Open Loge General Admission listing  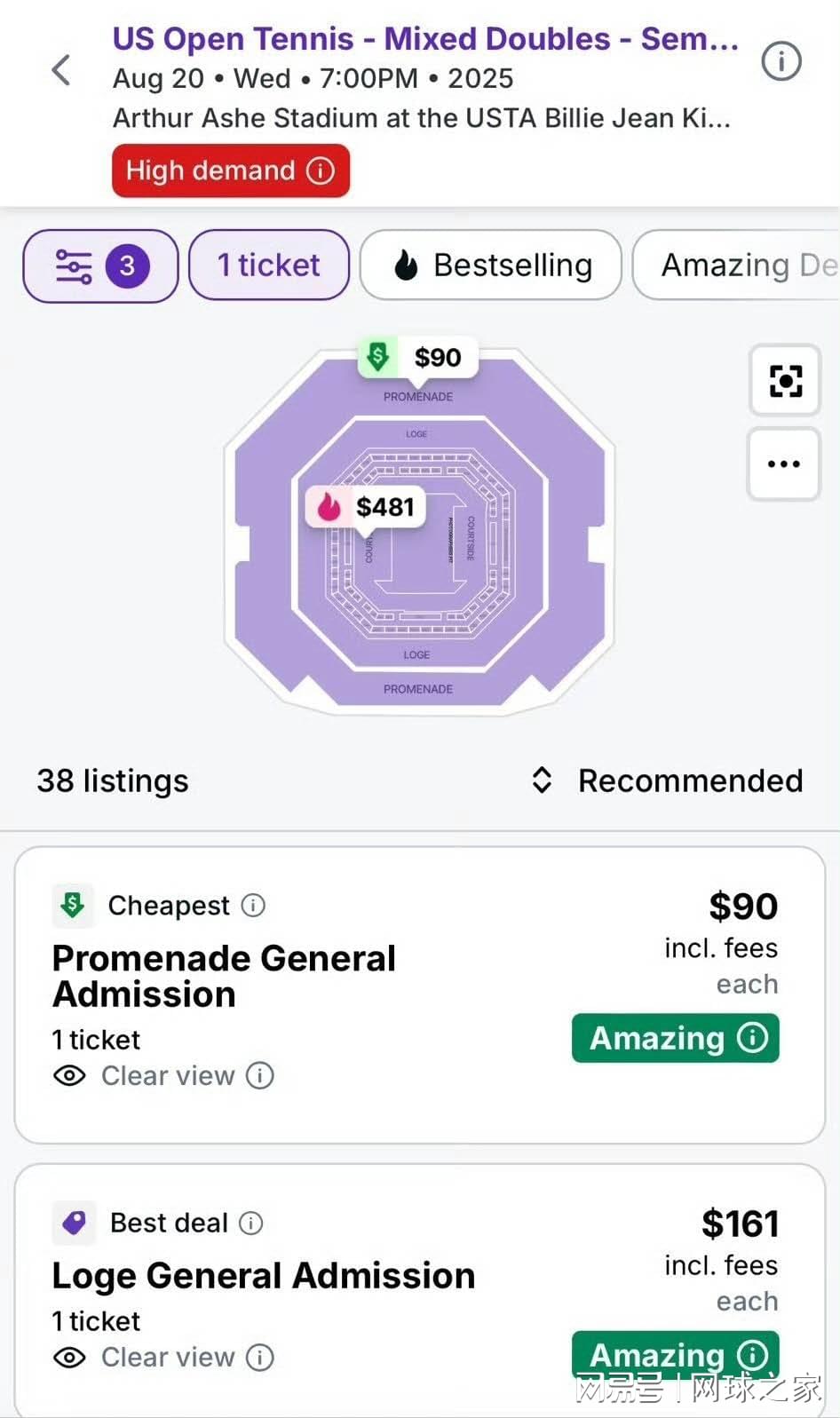[x=264, y=1276]
